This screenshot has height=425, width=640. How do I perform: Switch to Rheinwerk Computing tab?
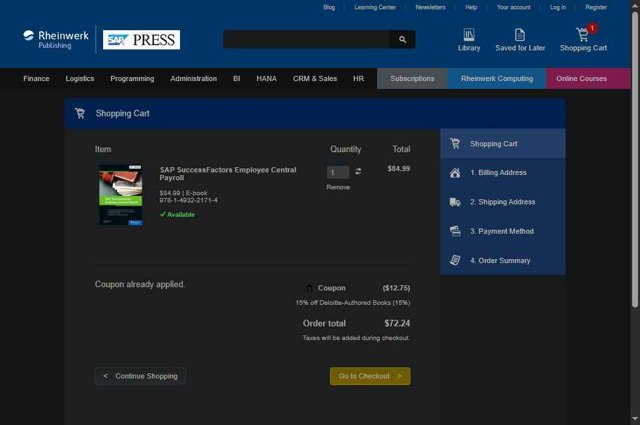tap(497, 78)
